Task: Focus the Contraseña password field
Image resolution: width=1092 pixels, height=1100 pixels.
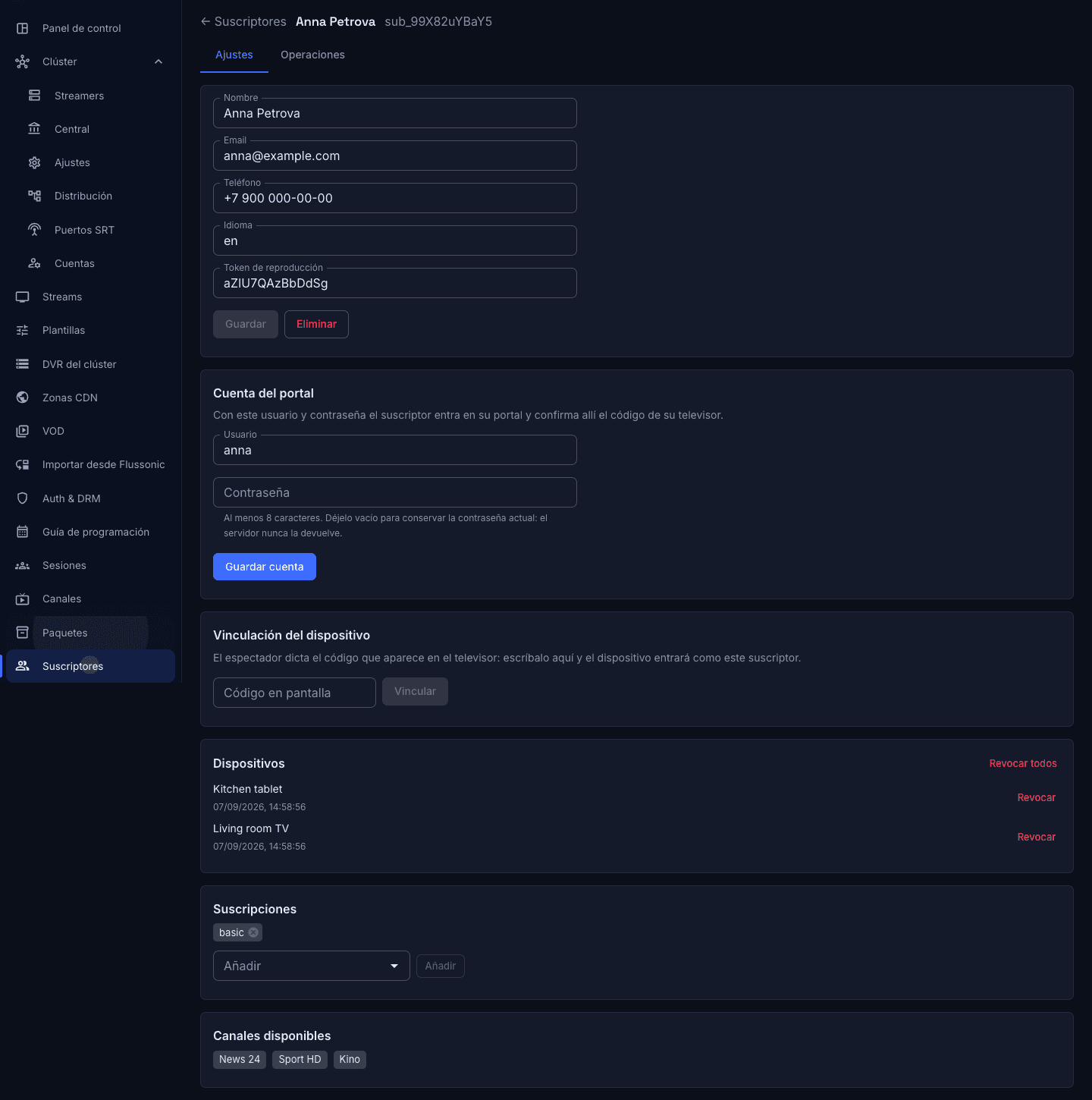Action: point(395,492)
